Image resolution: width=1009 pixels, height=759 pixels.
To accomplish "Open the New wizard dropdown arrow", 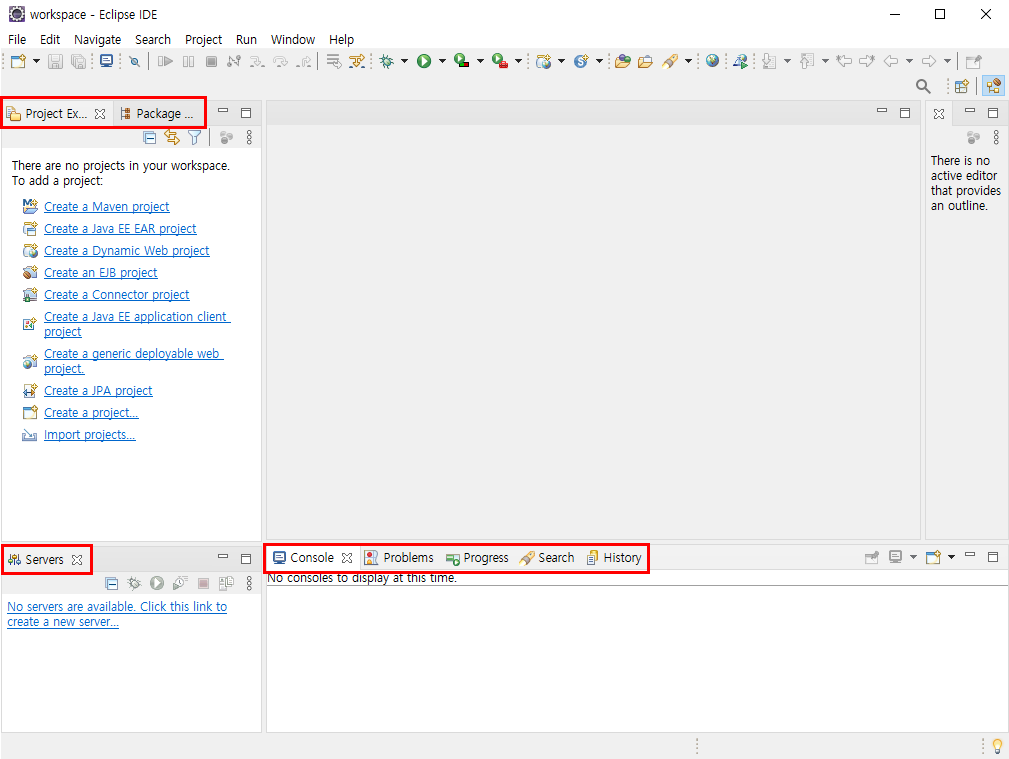I will [36, 61].
